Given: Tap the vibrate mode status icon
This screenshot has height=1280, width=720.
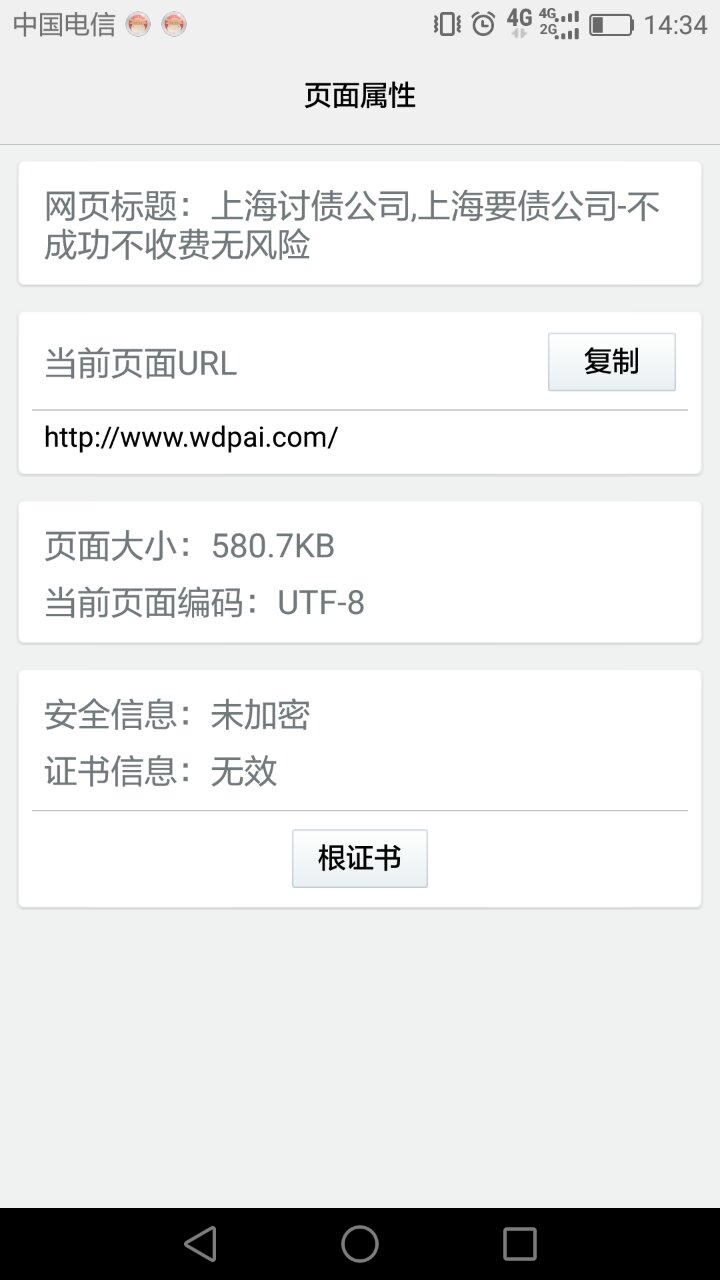Looking at the screenshot, I should [447, 24].
